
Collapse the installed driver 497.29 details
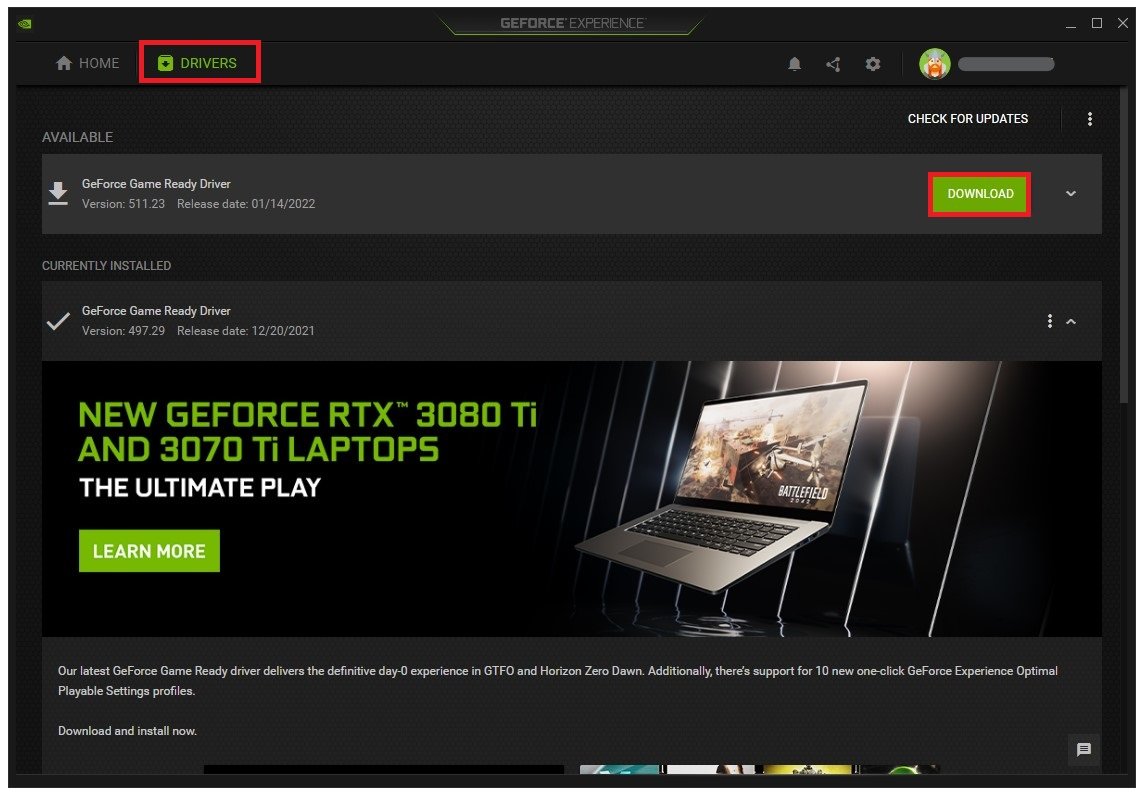pyautogui.click(x=1071, y=321)
